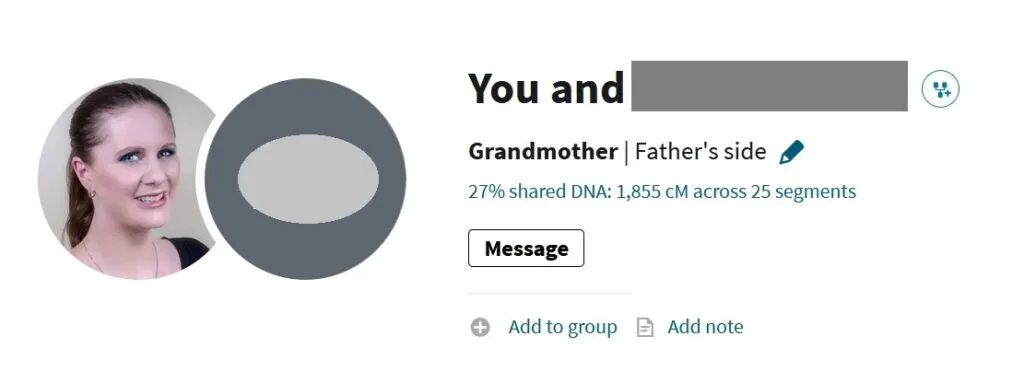Select the Grandmother relationship label

click(543, 152)
